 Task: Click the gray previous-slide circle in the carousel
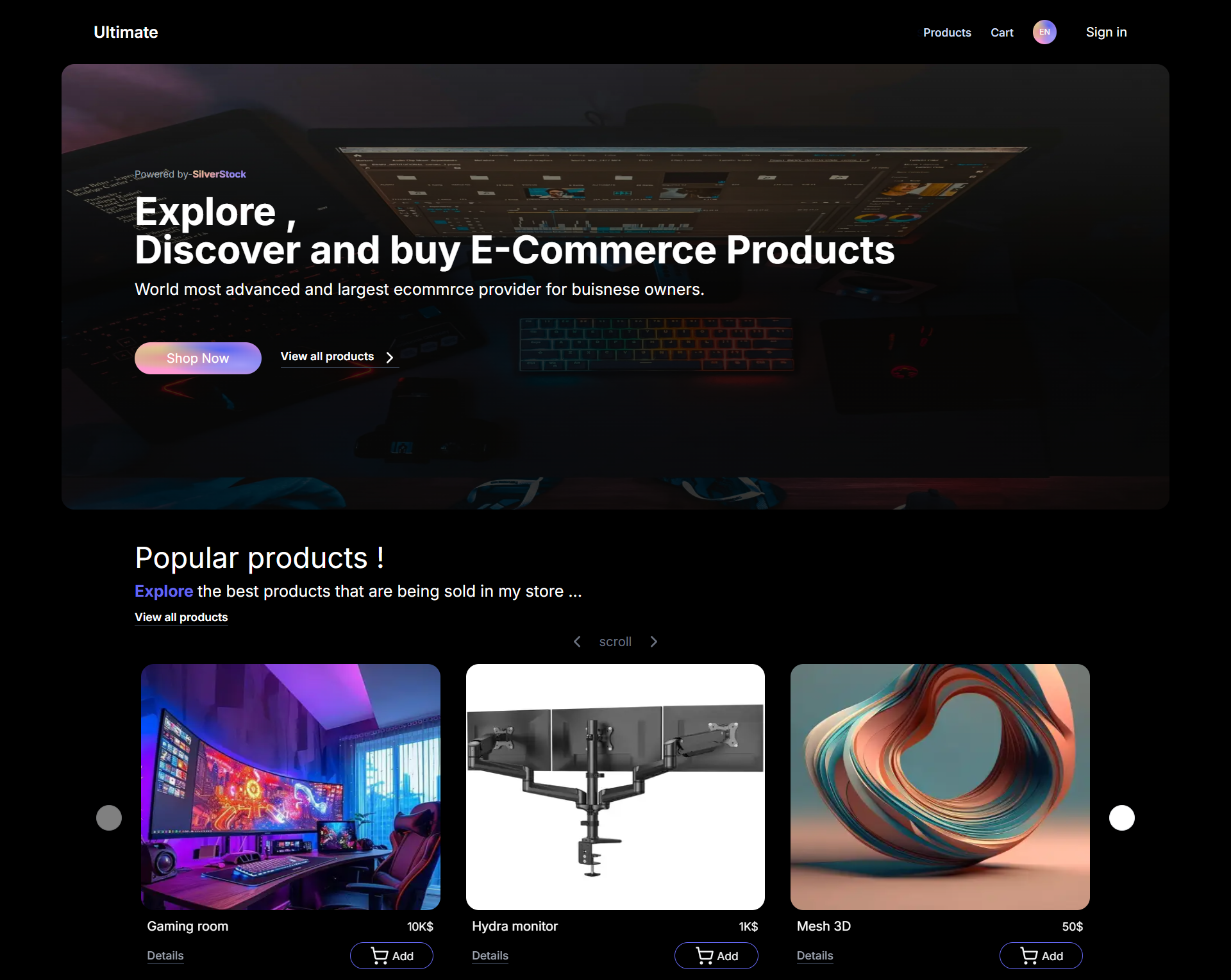point(109,818)
